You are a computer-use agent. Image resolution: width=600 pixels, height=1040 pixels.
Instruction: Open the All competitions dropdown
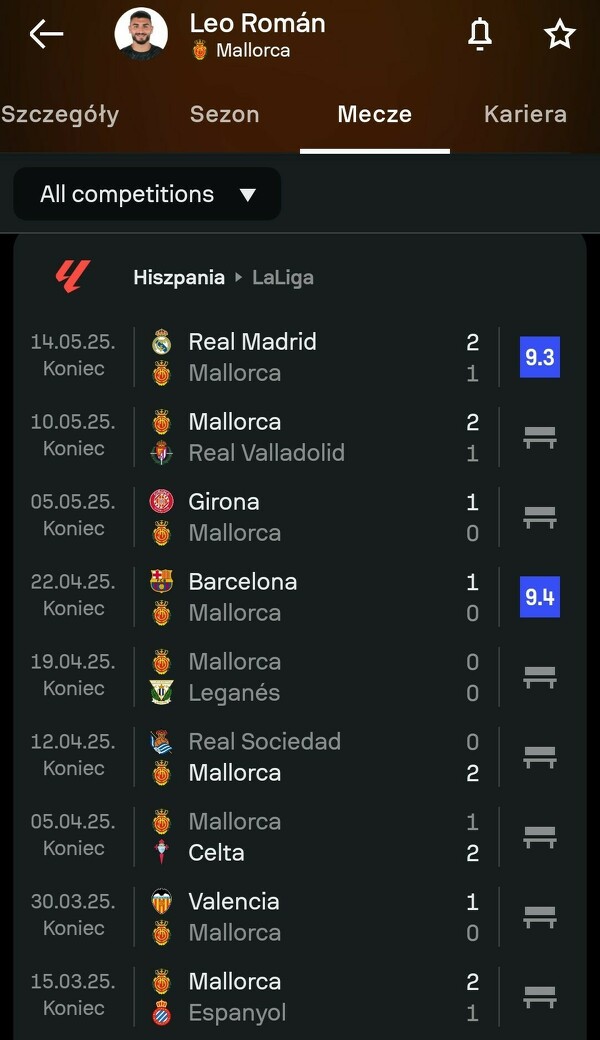click(147, 194)
